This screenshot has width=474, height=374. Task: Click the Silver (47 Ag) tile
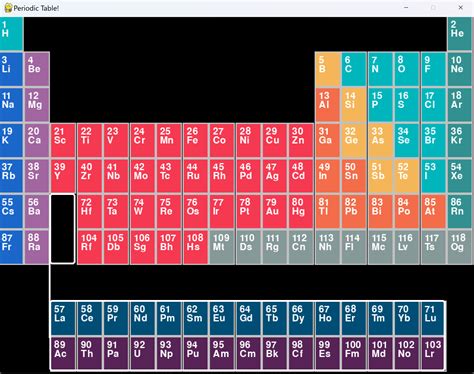tap(275, 176)
